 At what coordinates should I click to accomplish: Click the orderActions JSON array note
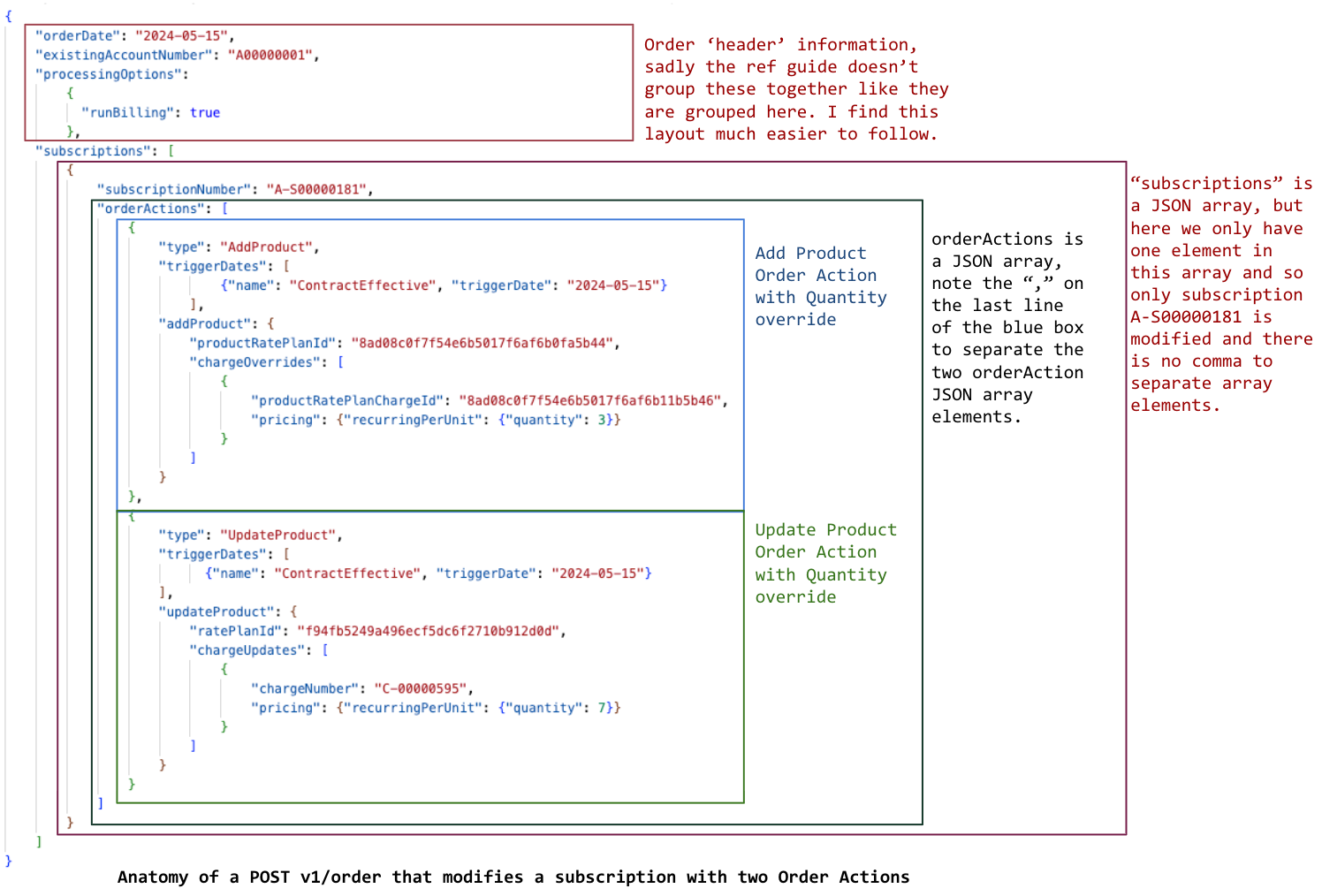1007,327
